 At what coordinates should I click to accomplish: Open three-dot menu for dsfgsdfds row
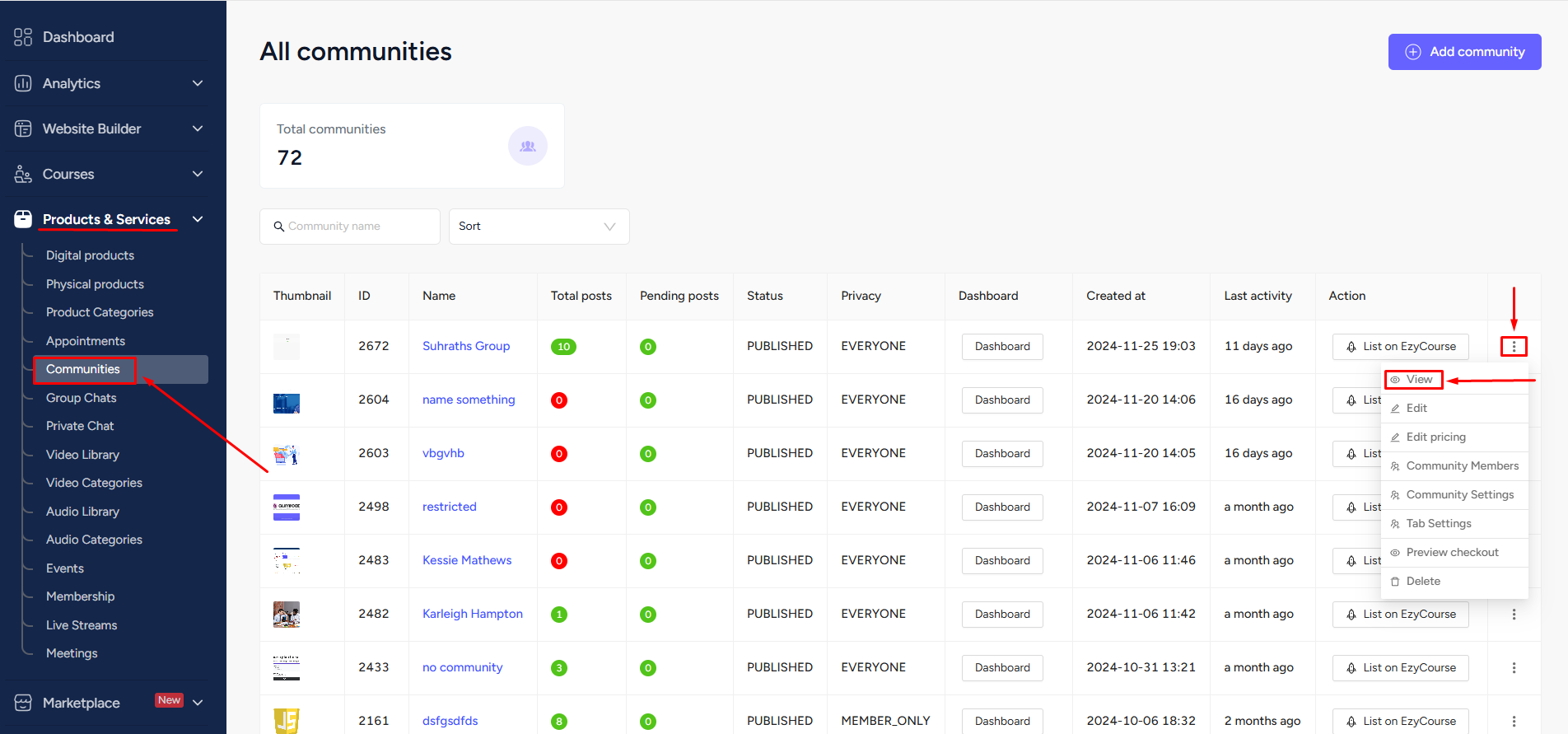[1514, 722]
